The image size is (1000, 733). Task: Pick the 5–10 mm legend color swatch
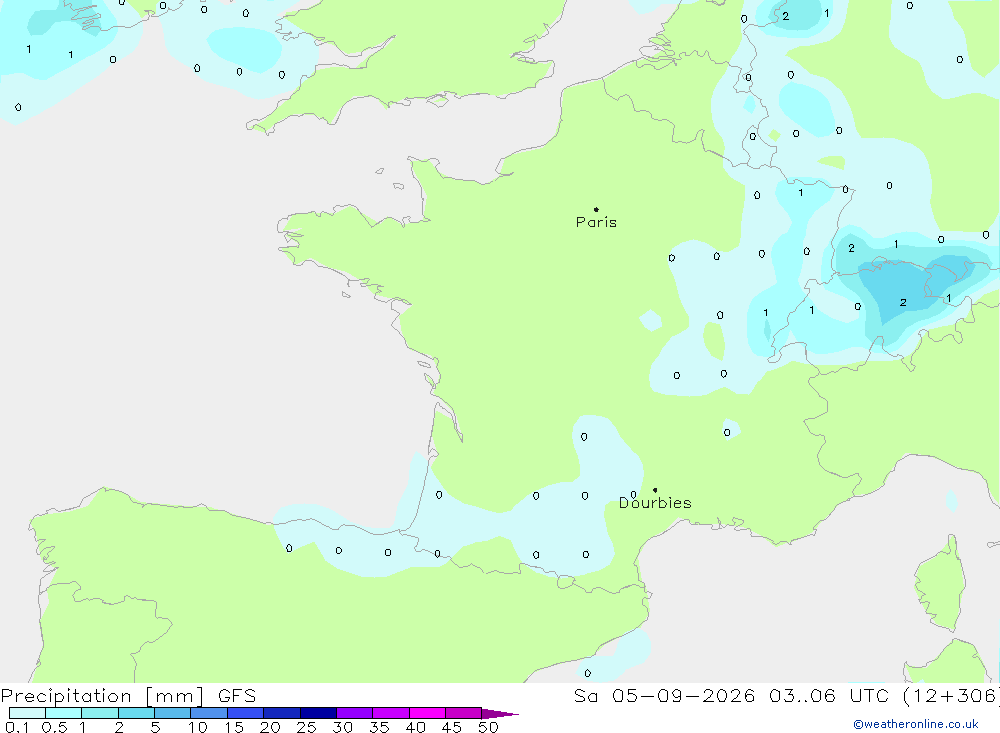click(173, 713)
